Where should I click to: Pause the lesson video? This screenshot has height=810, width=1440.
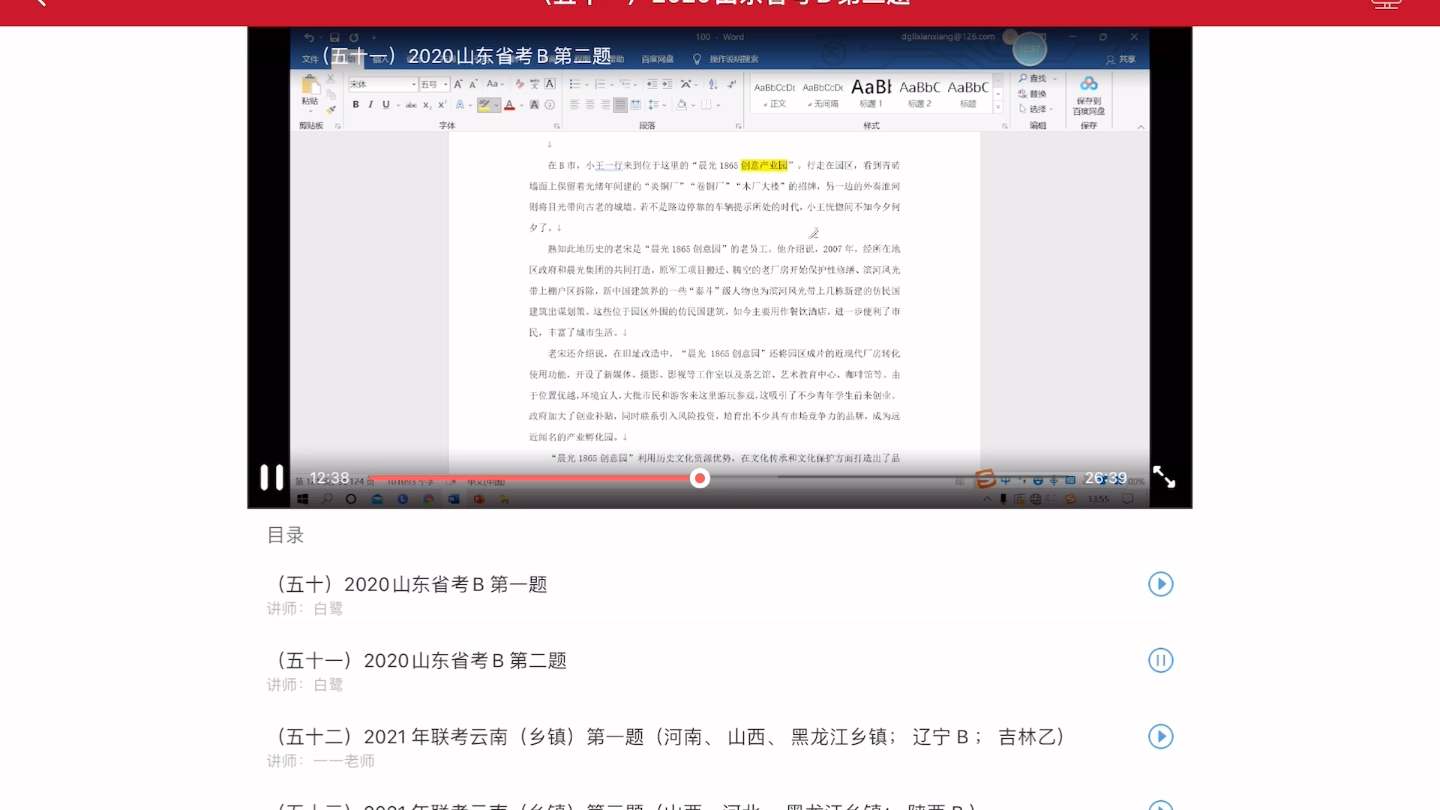click(271, 477)
